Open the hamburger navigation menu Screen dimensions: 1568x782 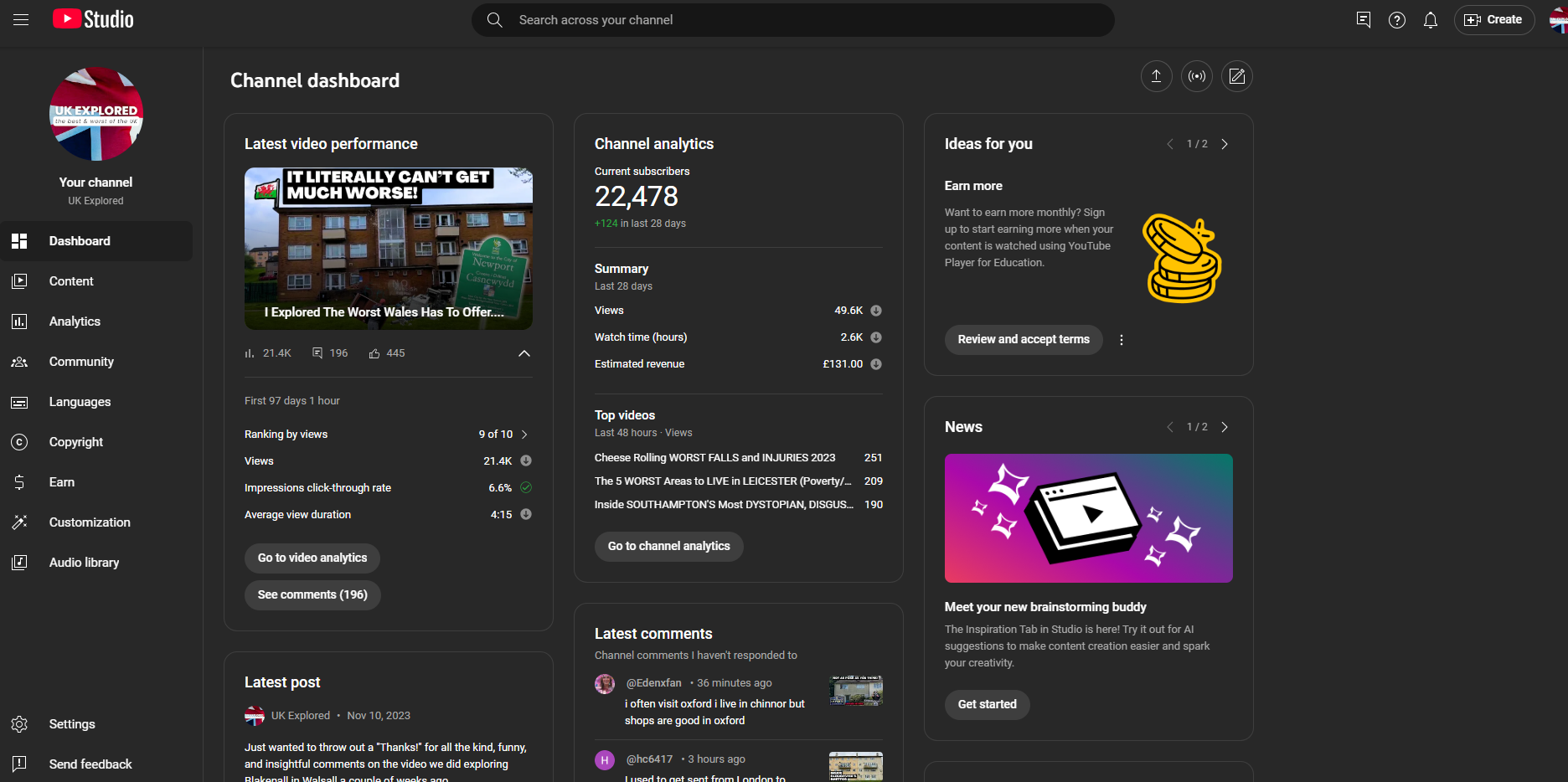point(21,19)
